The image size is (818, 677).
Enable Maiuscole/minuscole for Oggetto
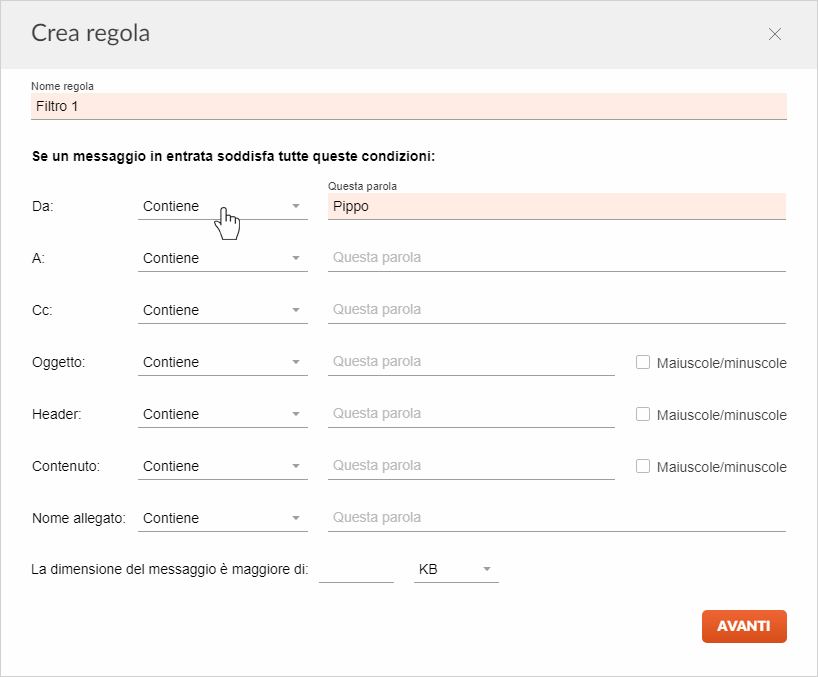click(643, 362)
